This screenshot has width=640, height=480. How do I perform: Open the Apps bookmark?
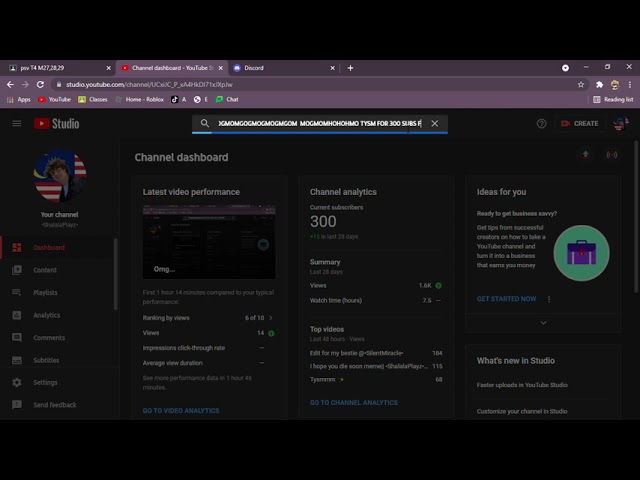coord(19,99)
